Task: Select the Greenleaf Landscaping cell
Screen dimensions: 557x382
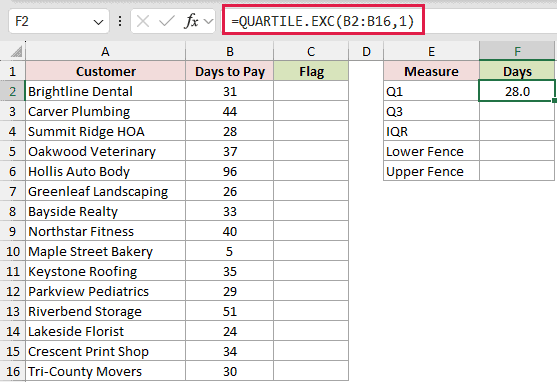Action: click(x=106, y=191)
